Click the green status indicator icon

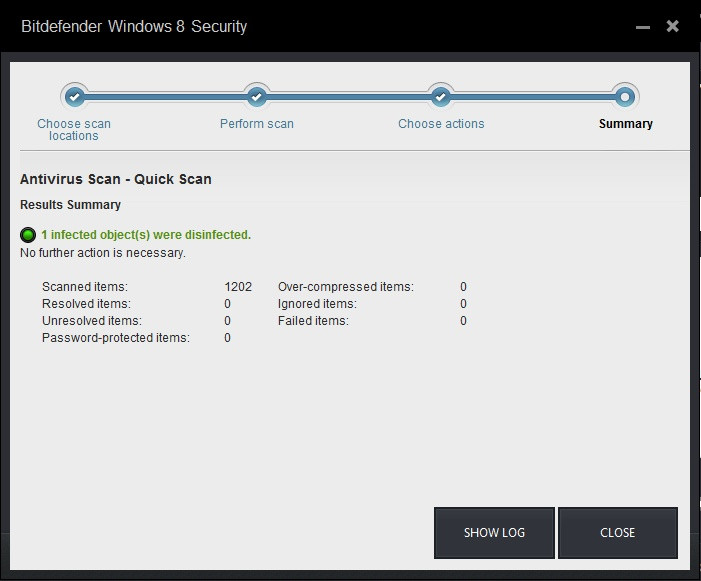point(28,235)
